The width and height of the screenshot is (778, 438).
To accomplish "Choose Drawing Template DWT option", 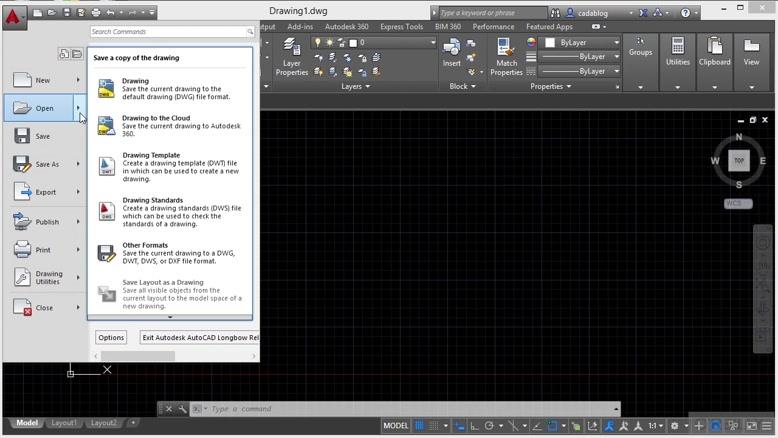I will 170,167.
